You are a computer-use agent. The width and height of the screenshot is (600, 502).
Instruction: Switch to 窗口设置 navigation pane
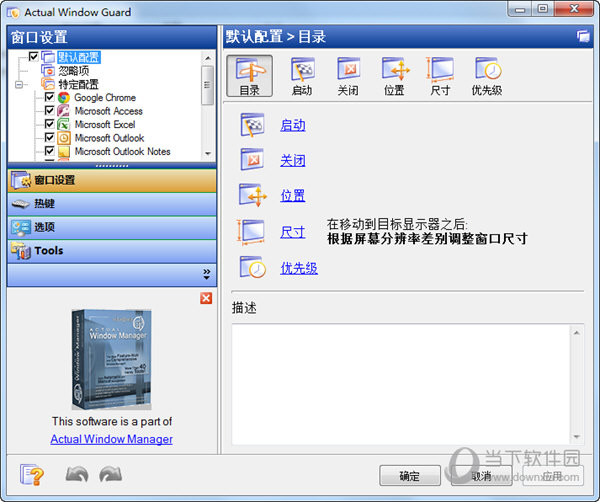112,180
